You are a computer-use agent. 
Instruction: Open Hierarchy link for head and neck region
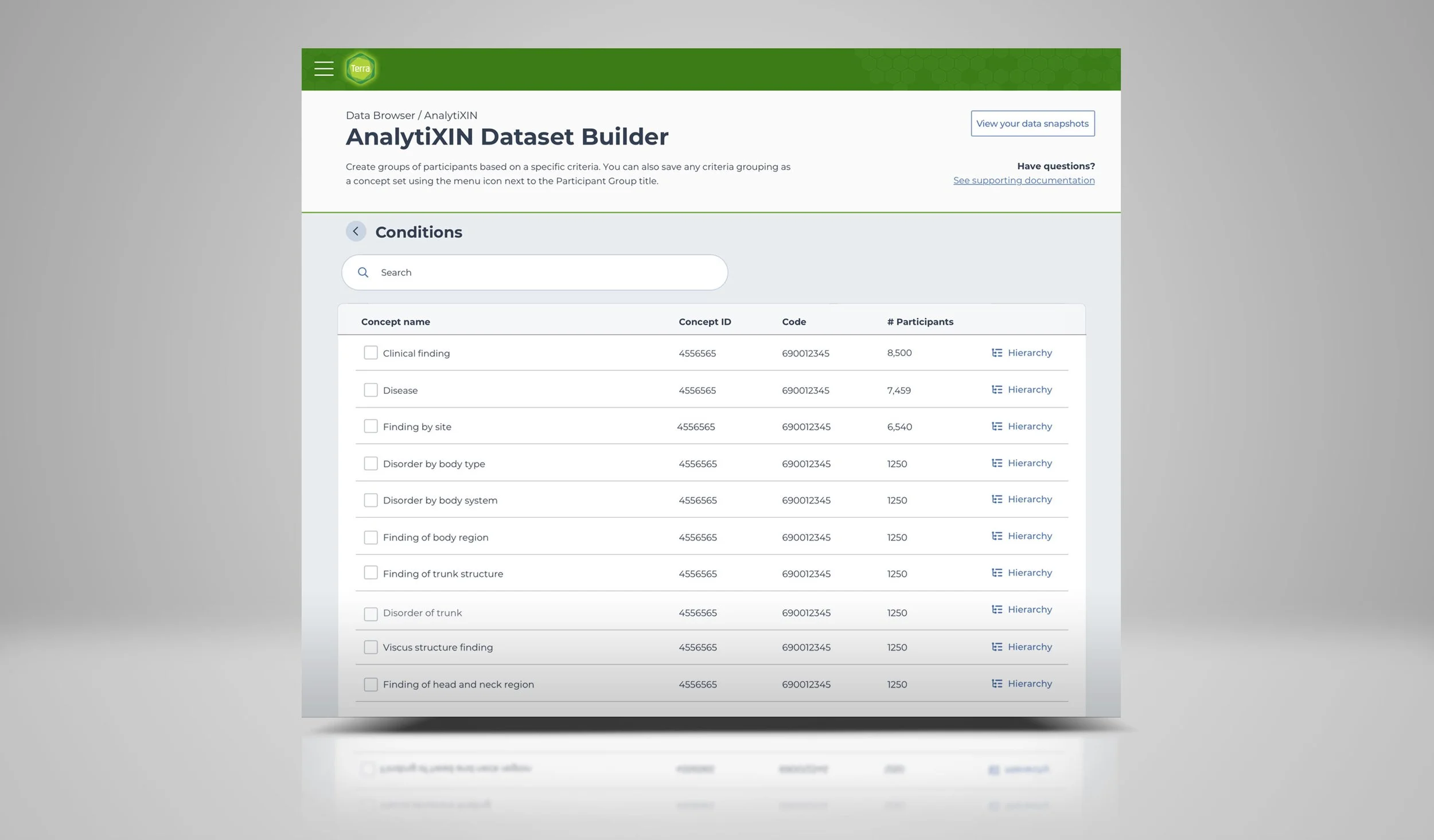point(1030,684)
